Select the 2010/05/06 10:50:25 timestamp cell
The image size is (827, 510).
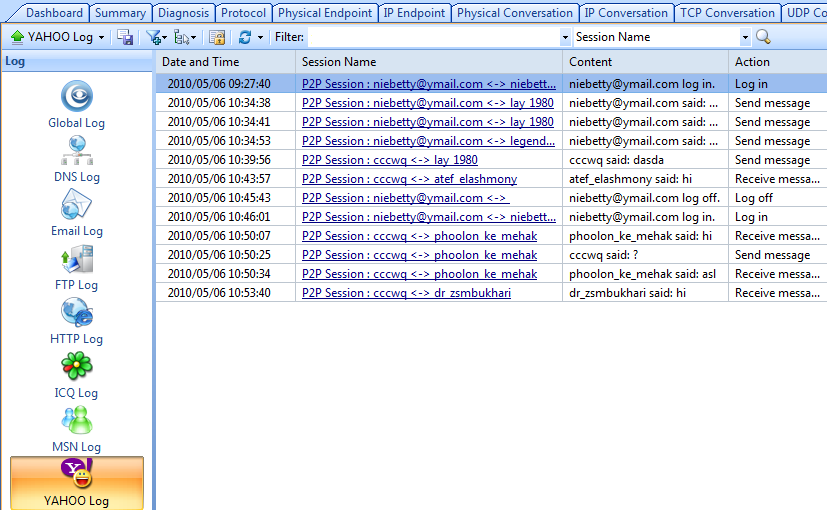click(x=226, y=255)
